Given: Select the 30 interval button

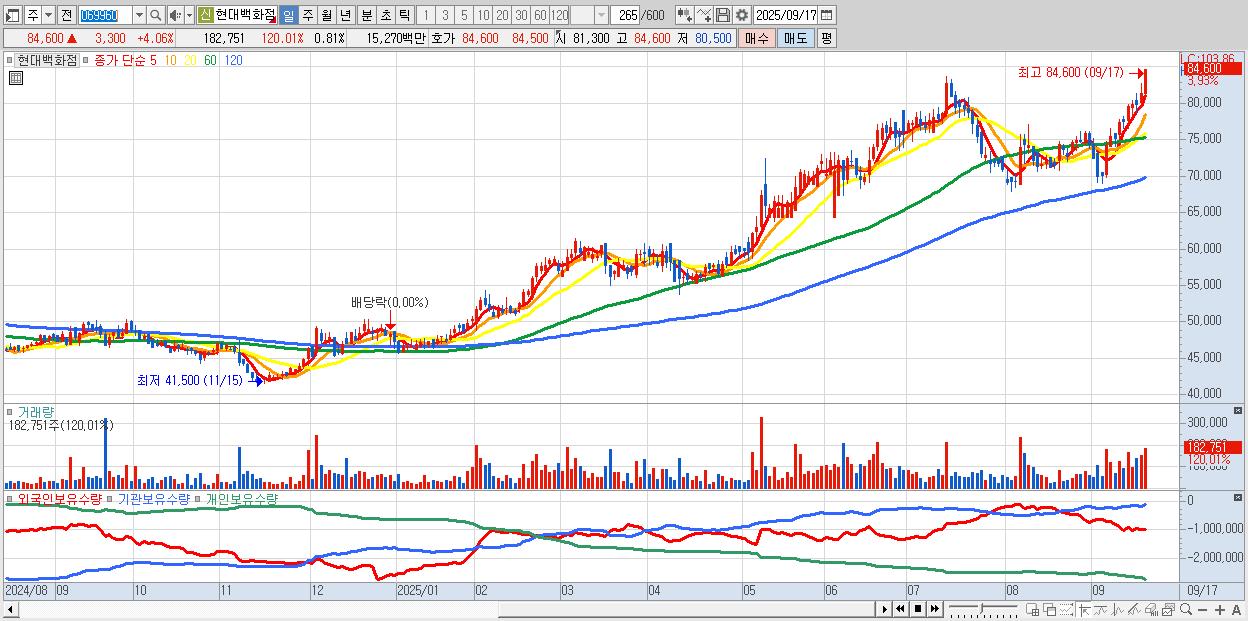Looking at the screenshot, I should pos(521,15).
